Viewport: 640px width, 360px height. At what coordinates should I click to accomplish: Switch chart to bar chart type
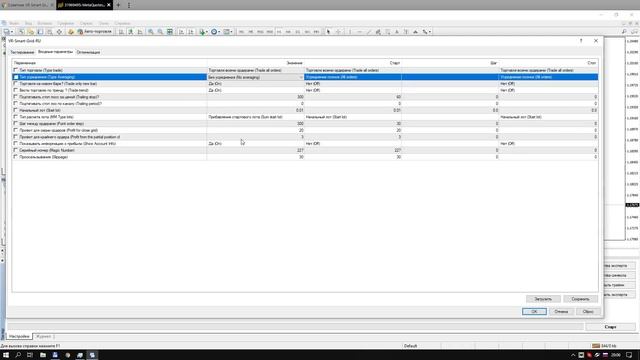click(x=121, y=32)
